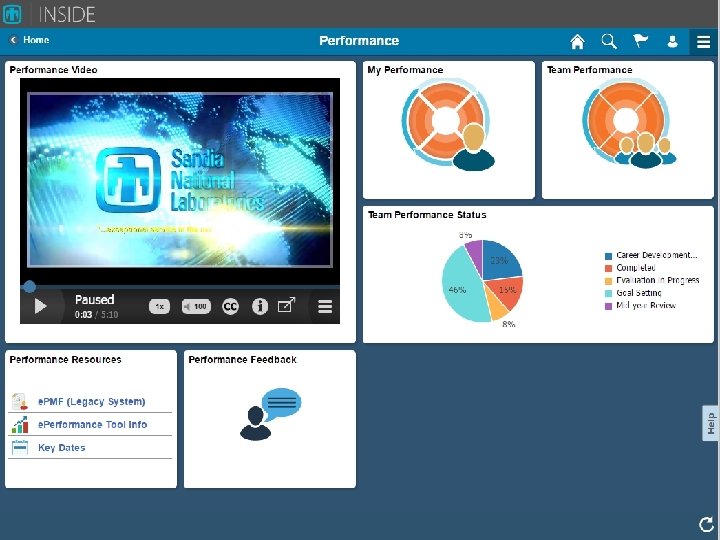Click the Paused status text

[x=95, y=300]
